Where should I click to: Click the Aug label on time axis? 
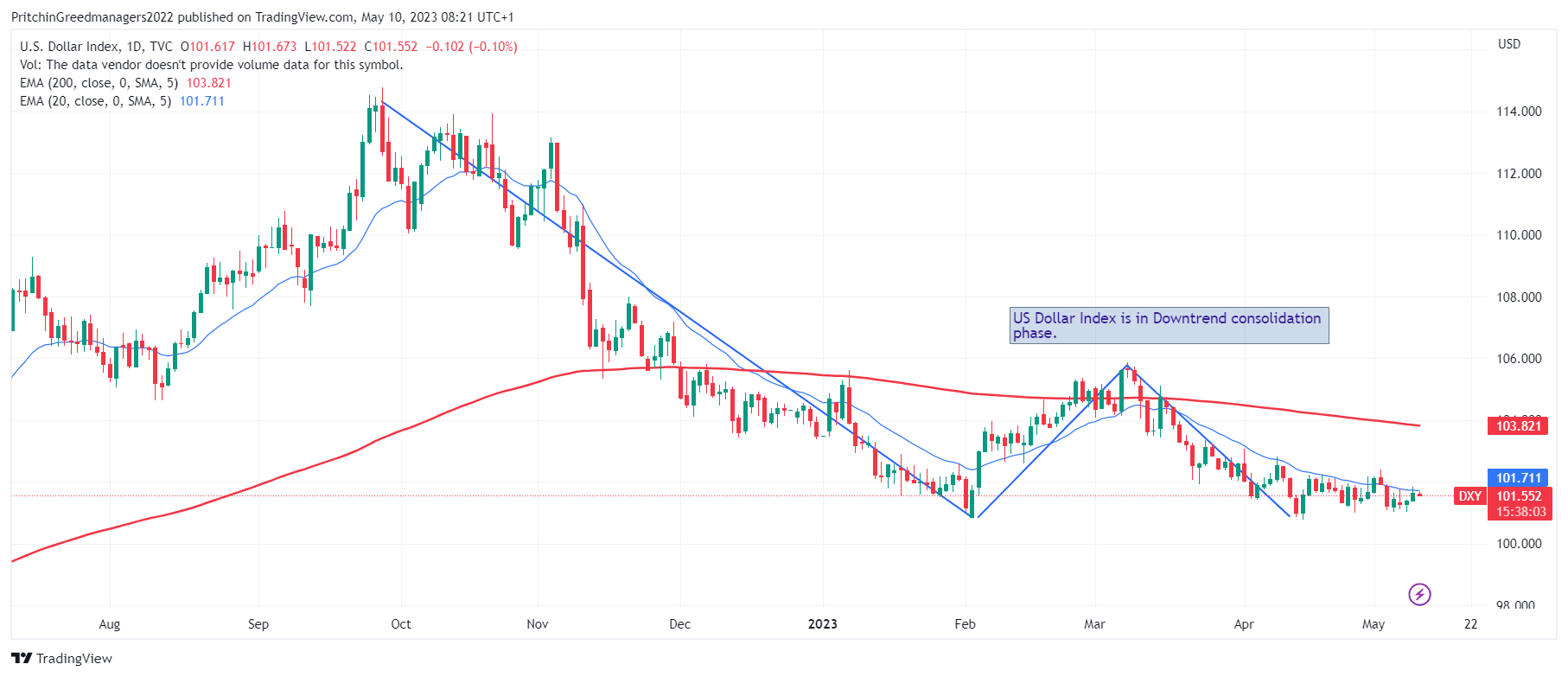coord(110,624)
